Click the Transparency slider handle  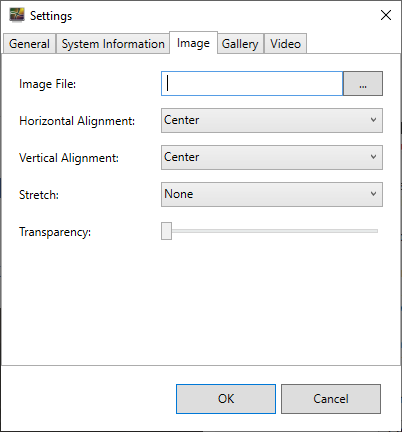click(x=166, y=231)
